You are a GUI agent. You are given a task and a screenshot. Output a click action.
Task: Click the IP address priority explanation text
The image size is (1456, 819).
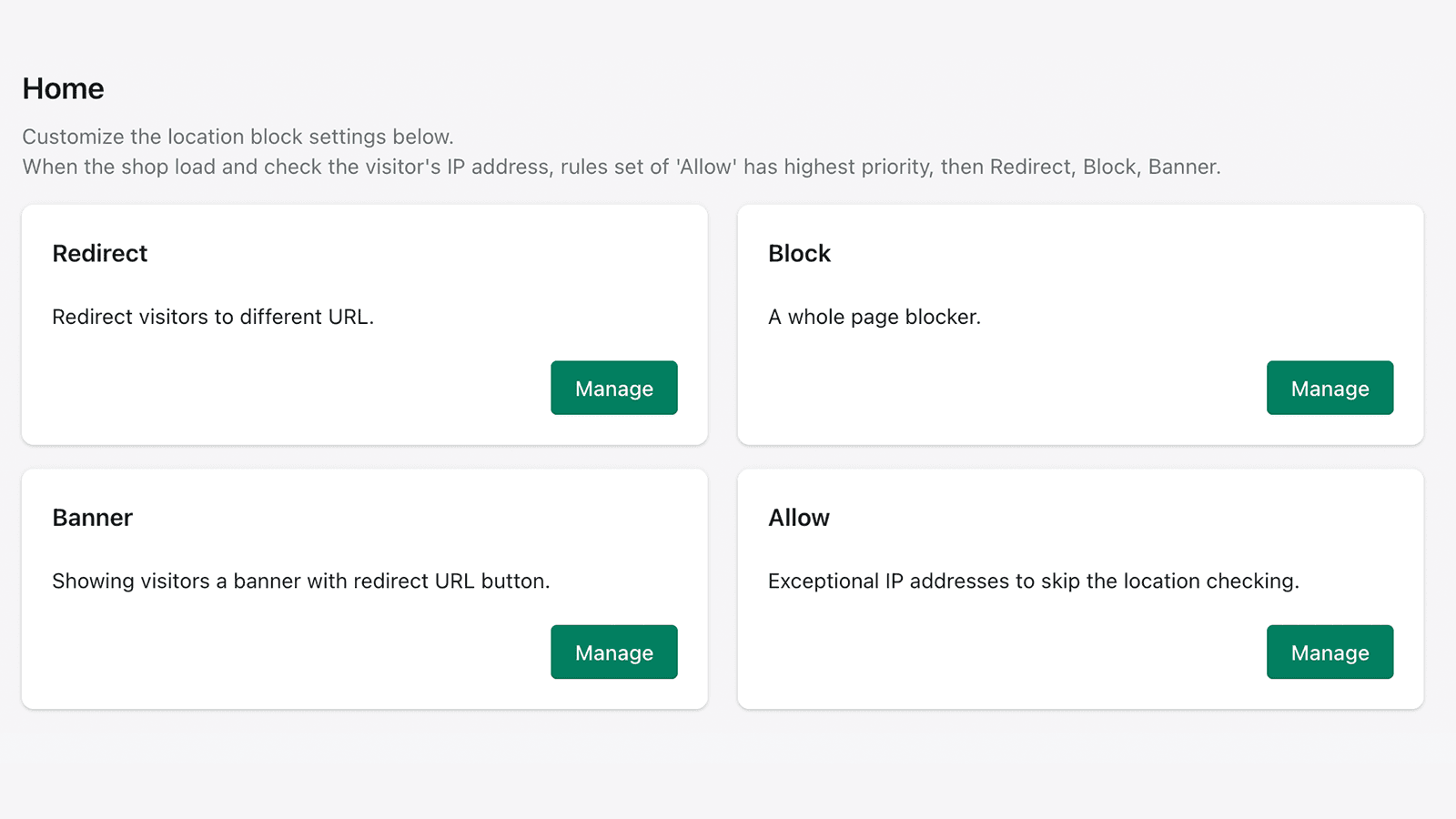point(622,167)
